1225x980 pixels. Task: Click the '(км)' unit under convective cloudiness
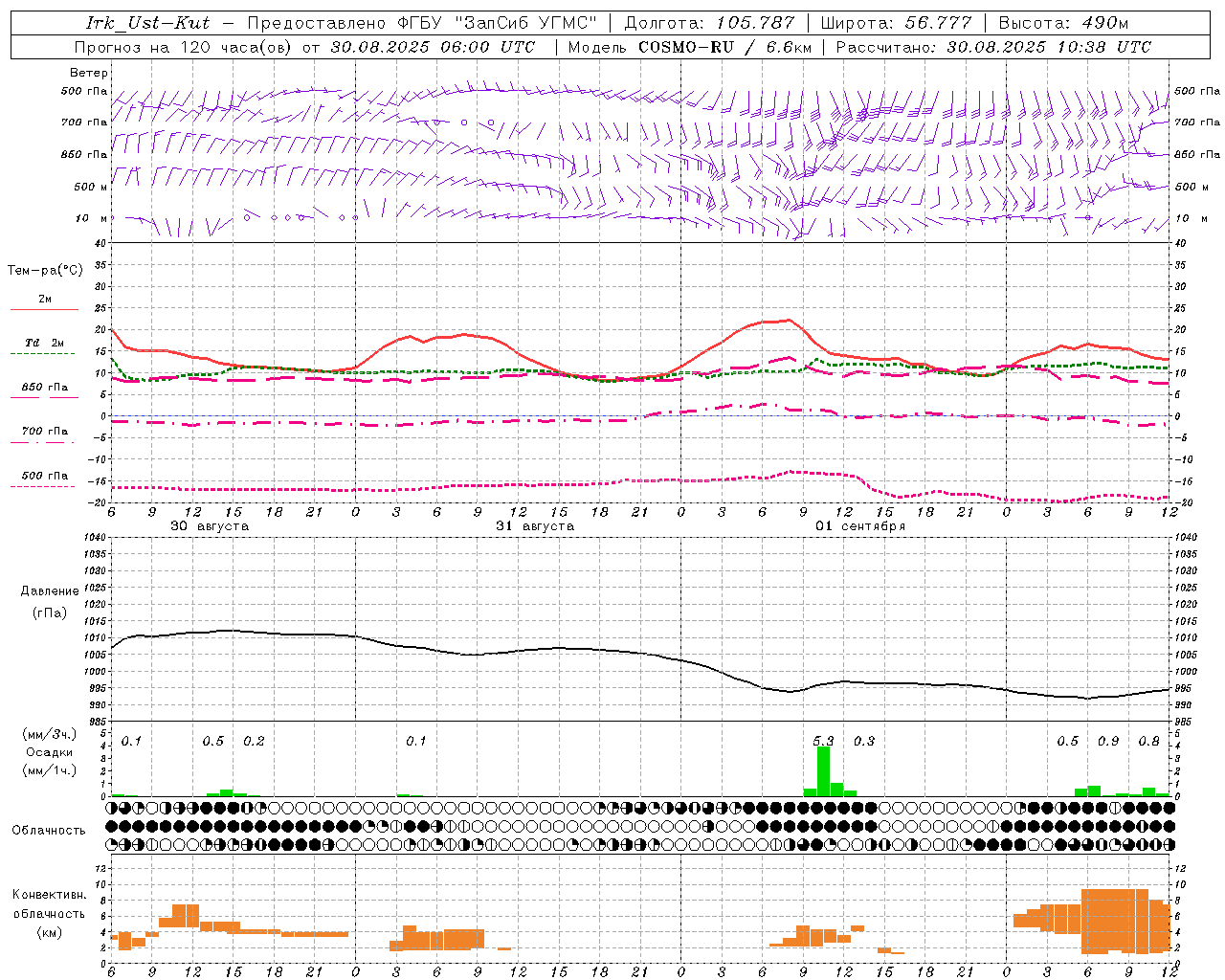[50, 932]
